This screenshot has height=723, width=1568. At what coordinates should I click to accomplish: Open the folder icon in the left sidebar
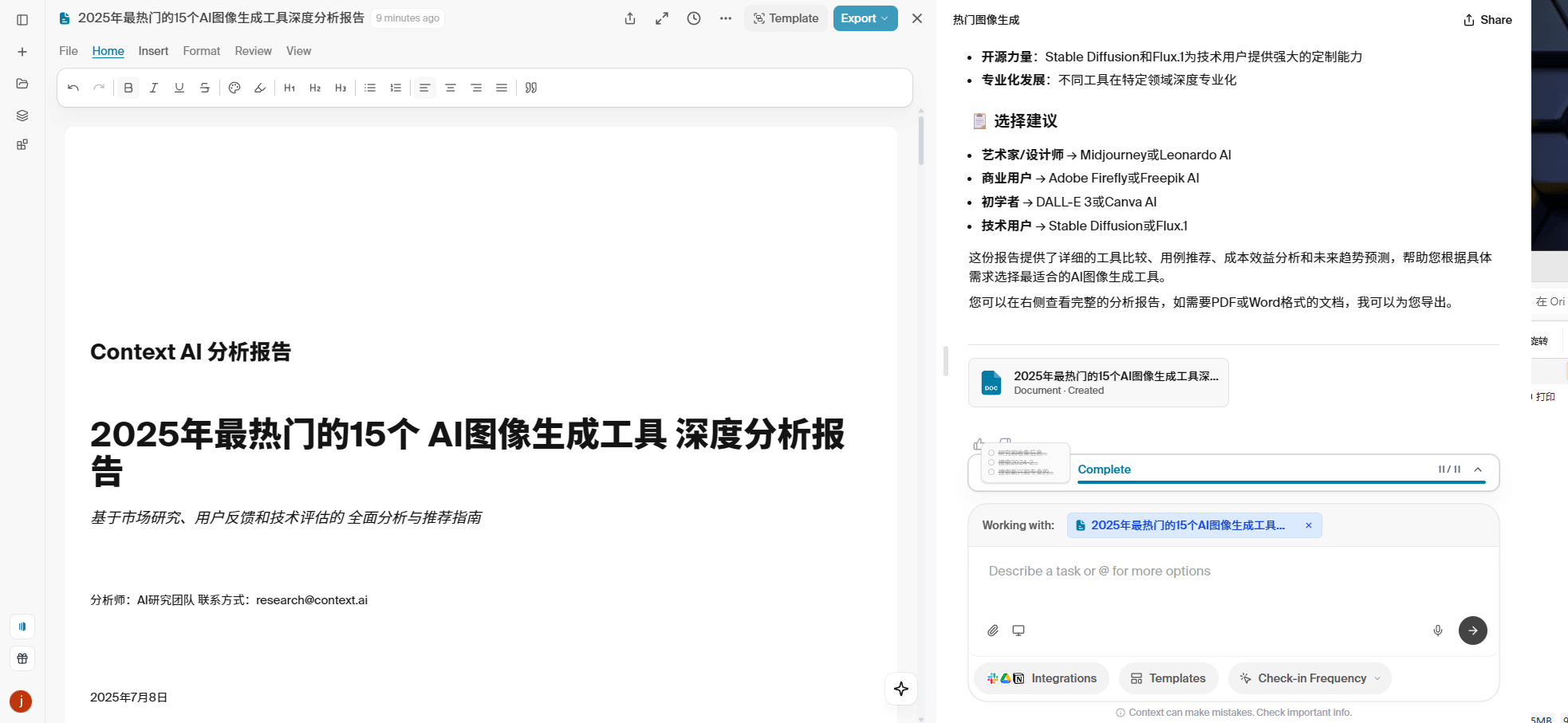coord(22,84)
